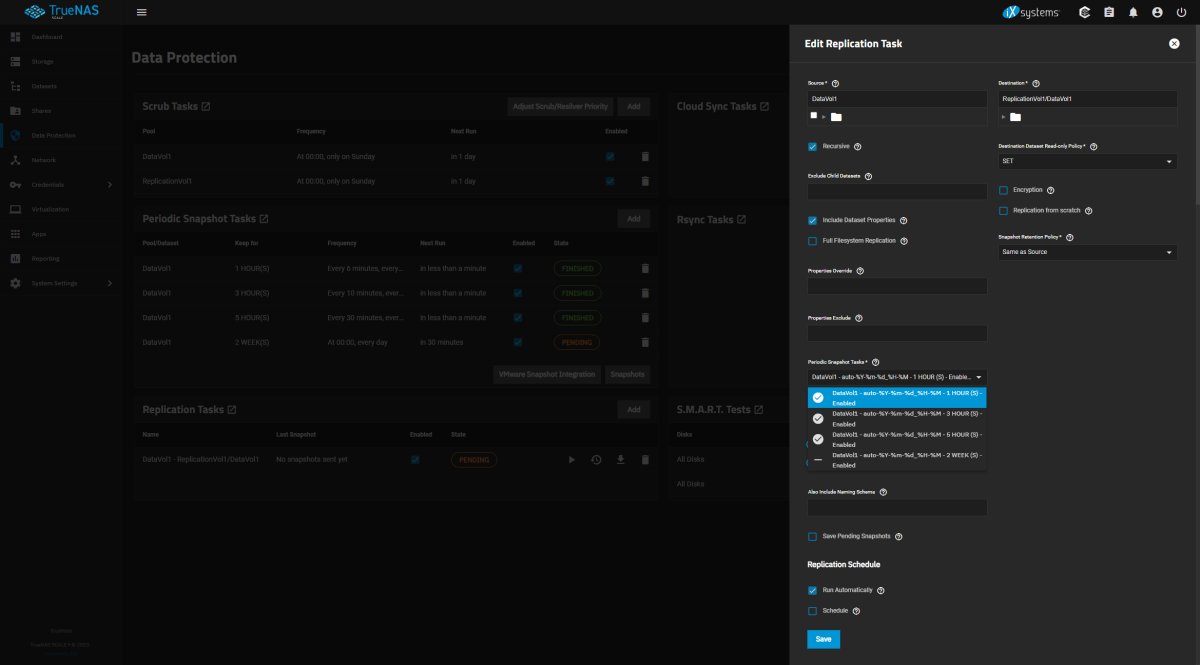Show help for Snapshot Retention Policy

click(x=1069, y=237)
